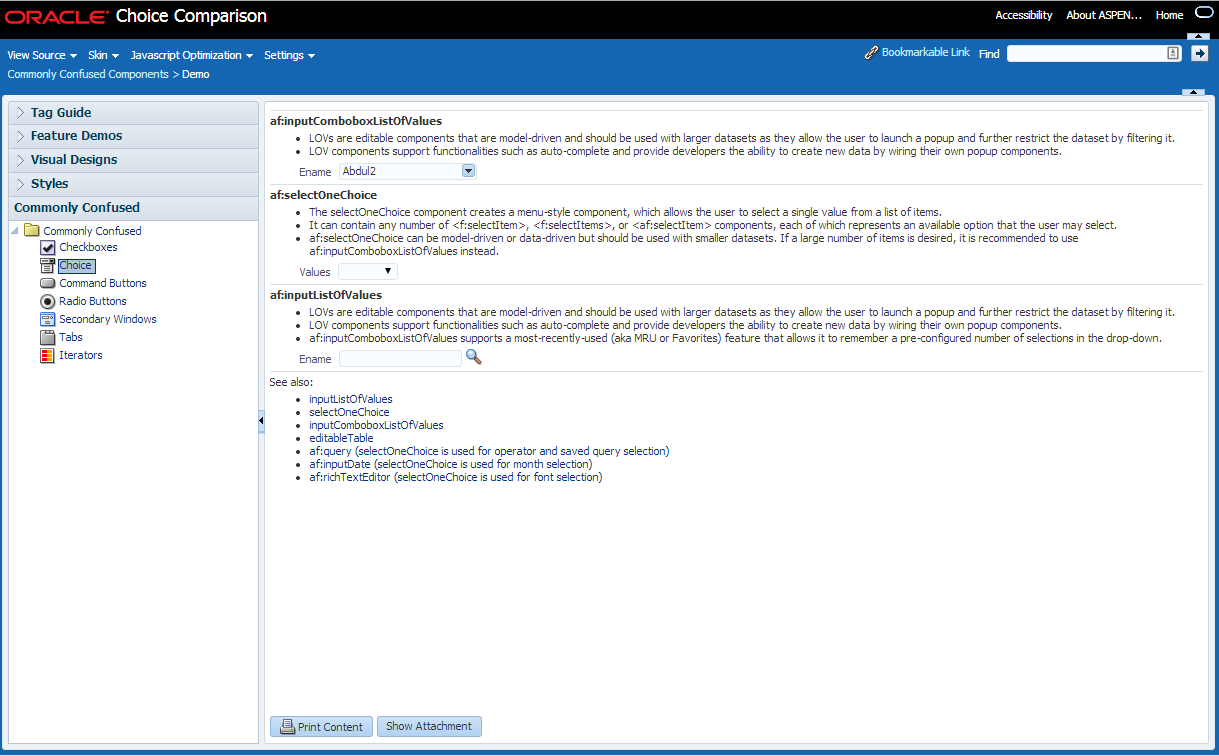Click the Commonly Confused folder icon
Image resolution: width=1219 pixels, height=756 pixels.
point(31,231)
